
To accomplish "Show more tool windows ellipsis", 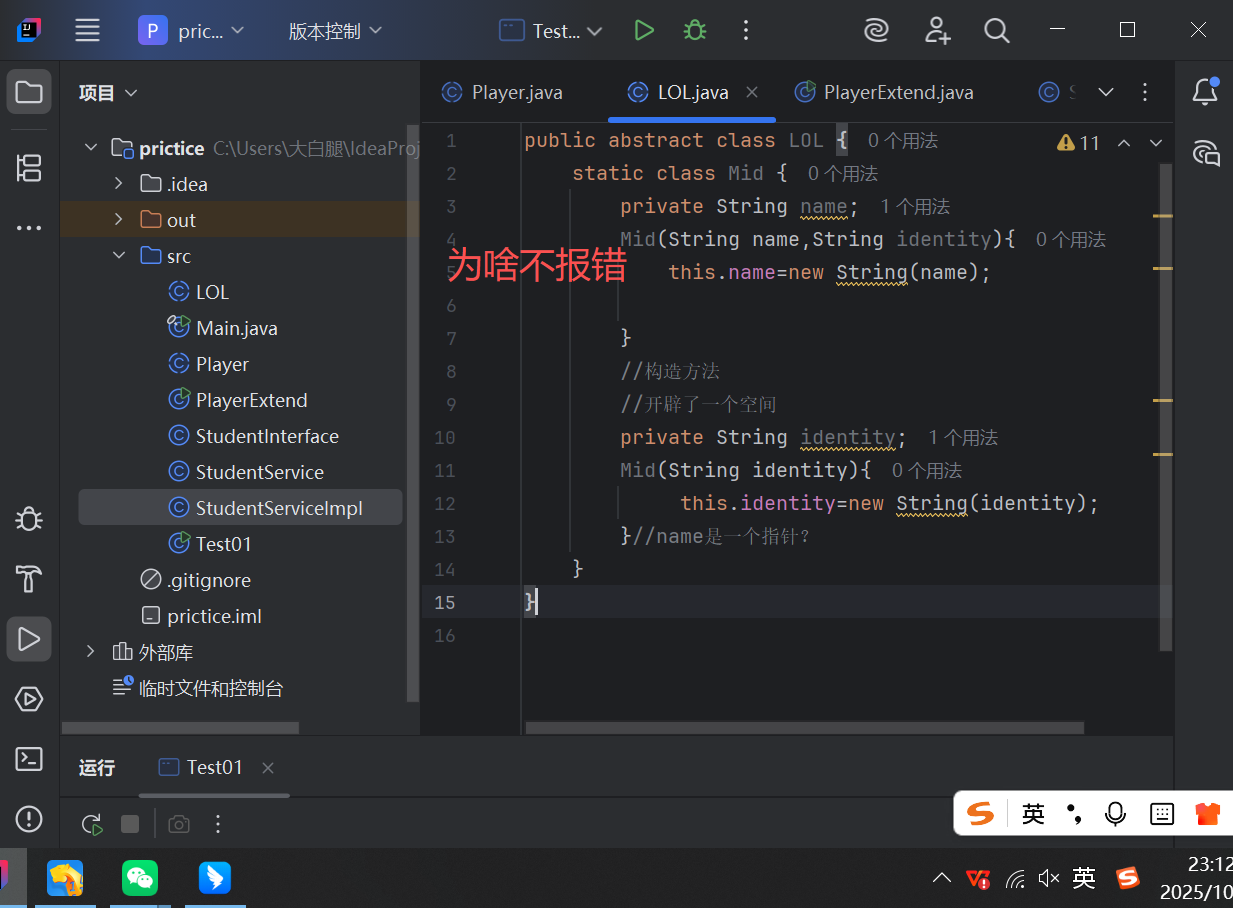I will pos(29,228).
